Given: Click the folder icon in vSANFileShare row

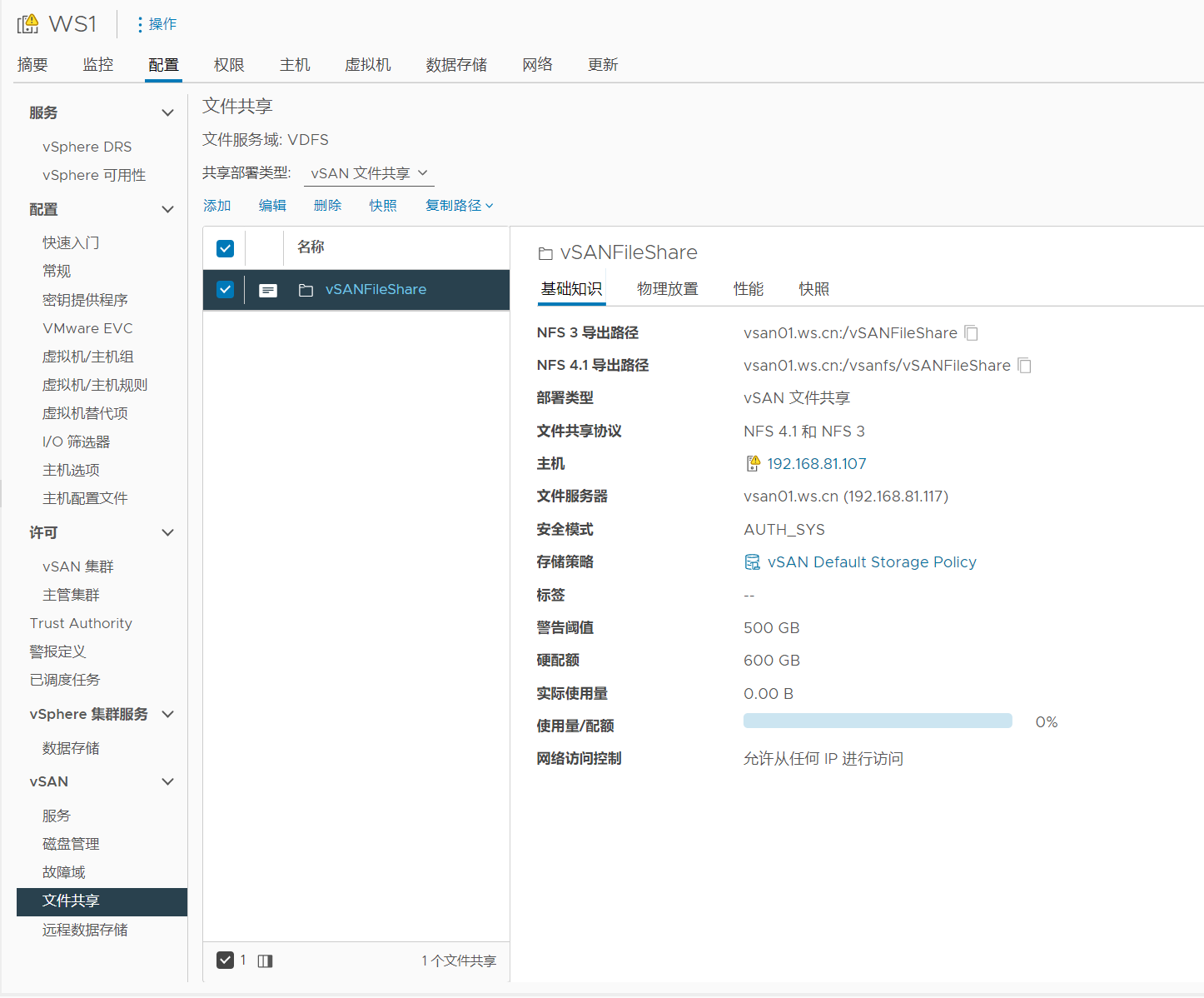Looking at the screenshot, I should [x=306, y=290].
